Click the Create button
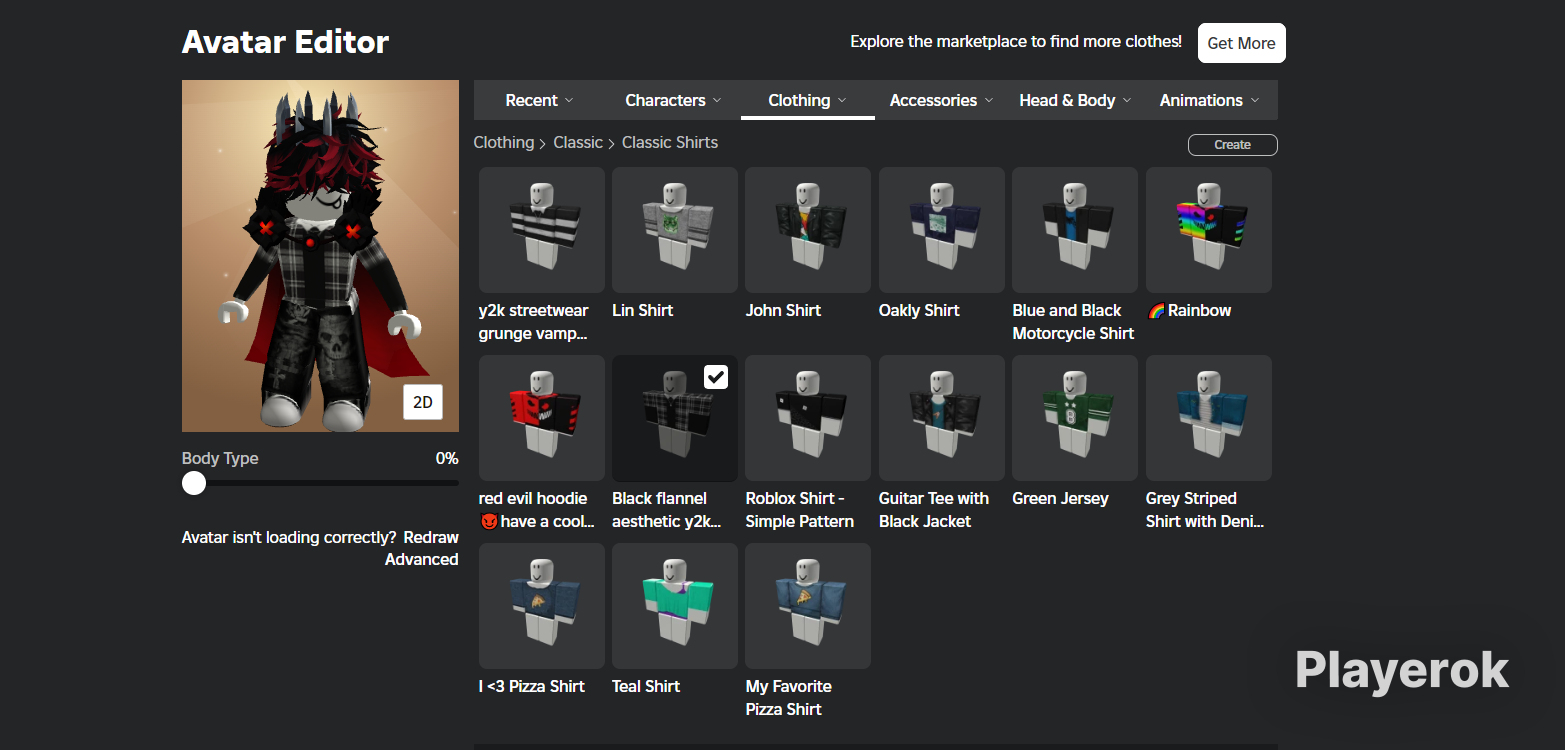 (x=1233, y=145)
